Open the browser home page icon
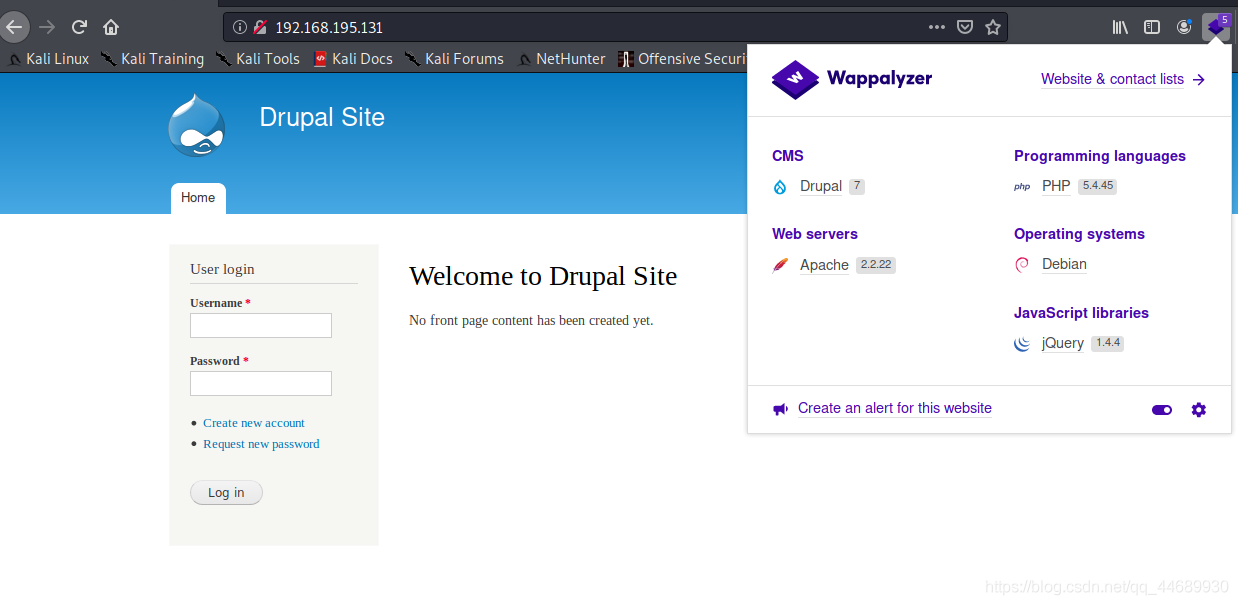The image size is (1238, 605). [111, 27]
